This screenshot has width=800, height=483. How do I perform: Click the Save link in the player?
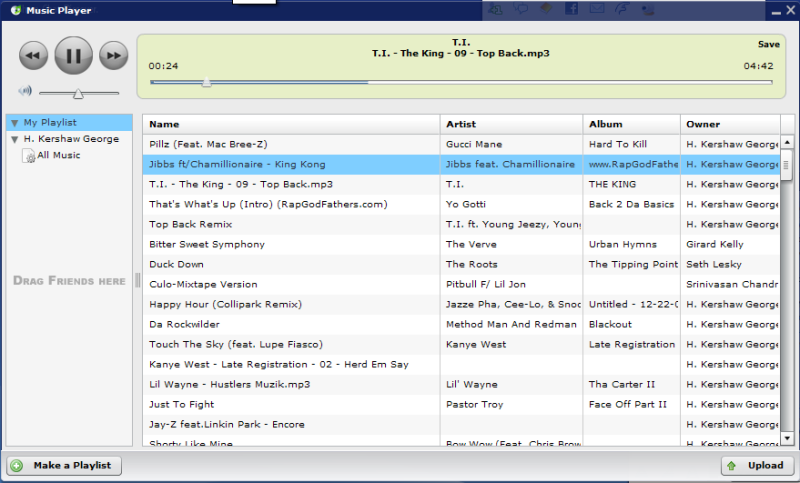tap(768, 44)
